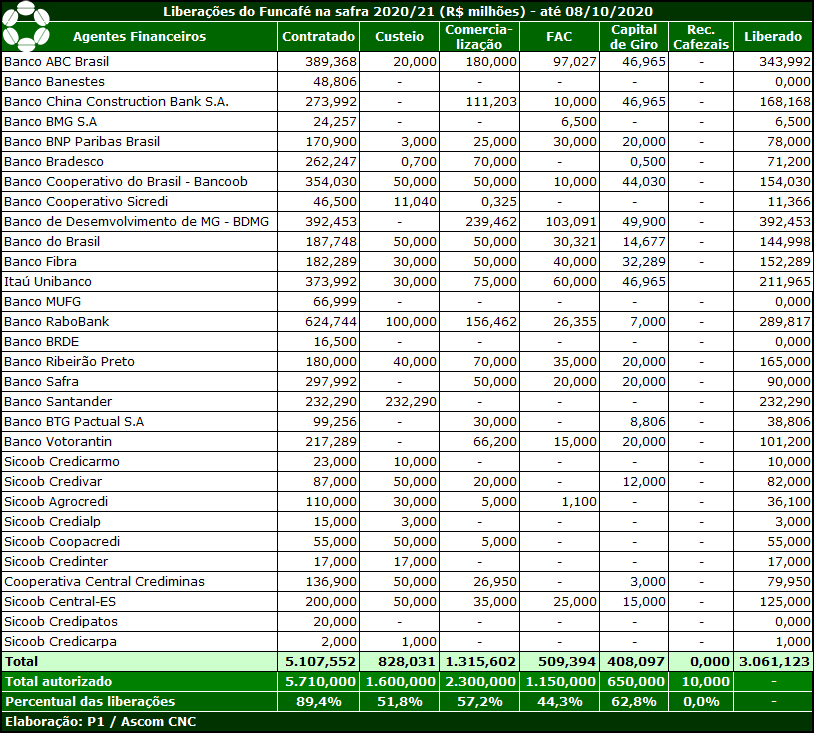The width and height of the screenshot is (814, 733).
Task: Select the Liberado column header
Action: pos(773,37)
